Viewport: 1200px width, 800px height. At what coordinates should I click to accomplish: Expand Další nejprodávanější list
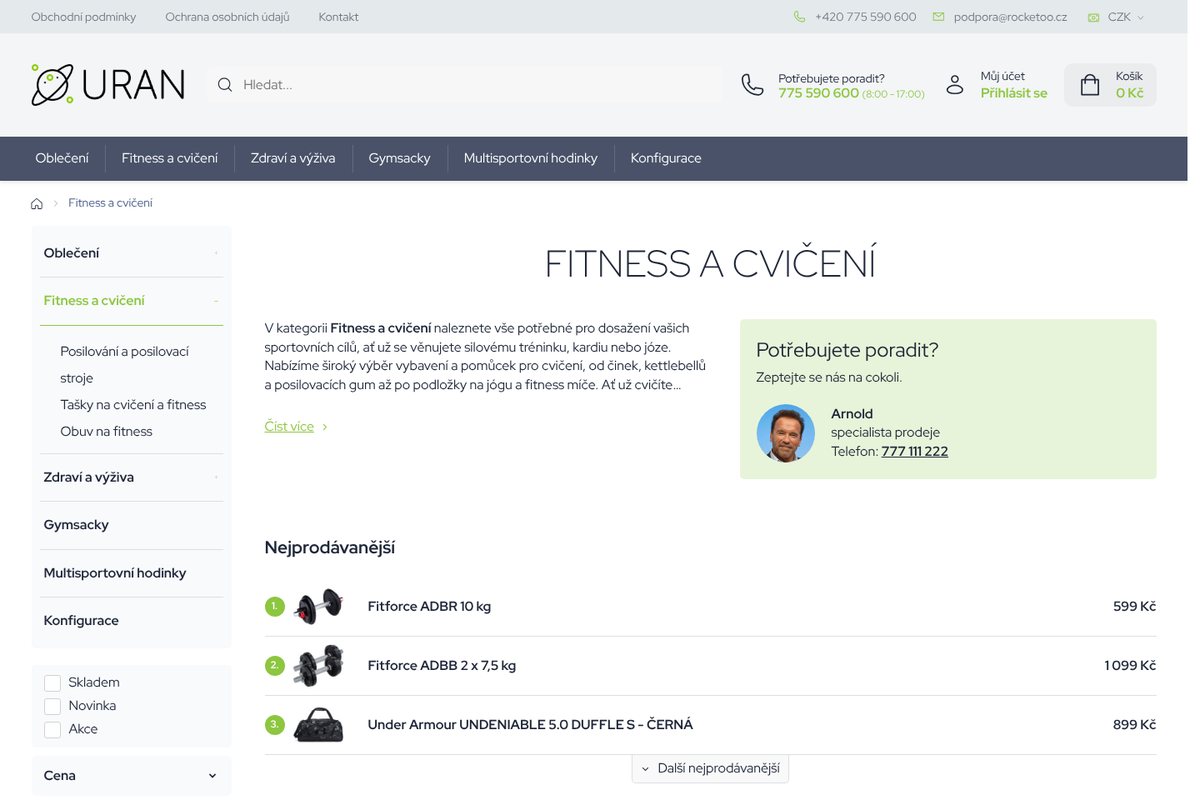click(x=710, y=768)
